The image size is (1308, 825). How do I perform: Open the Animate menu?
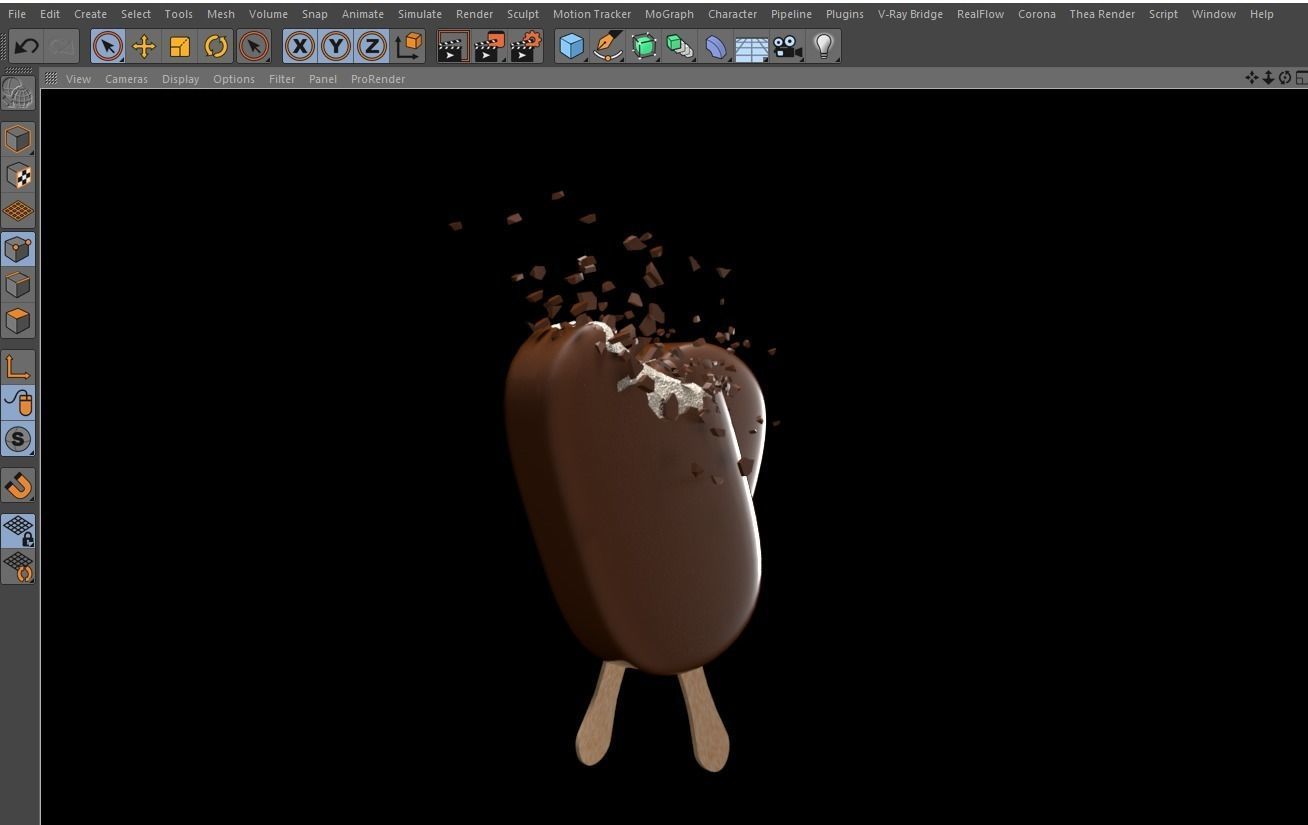click(x=363, y=14)
